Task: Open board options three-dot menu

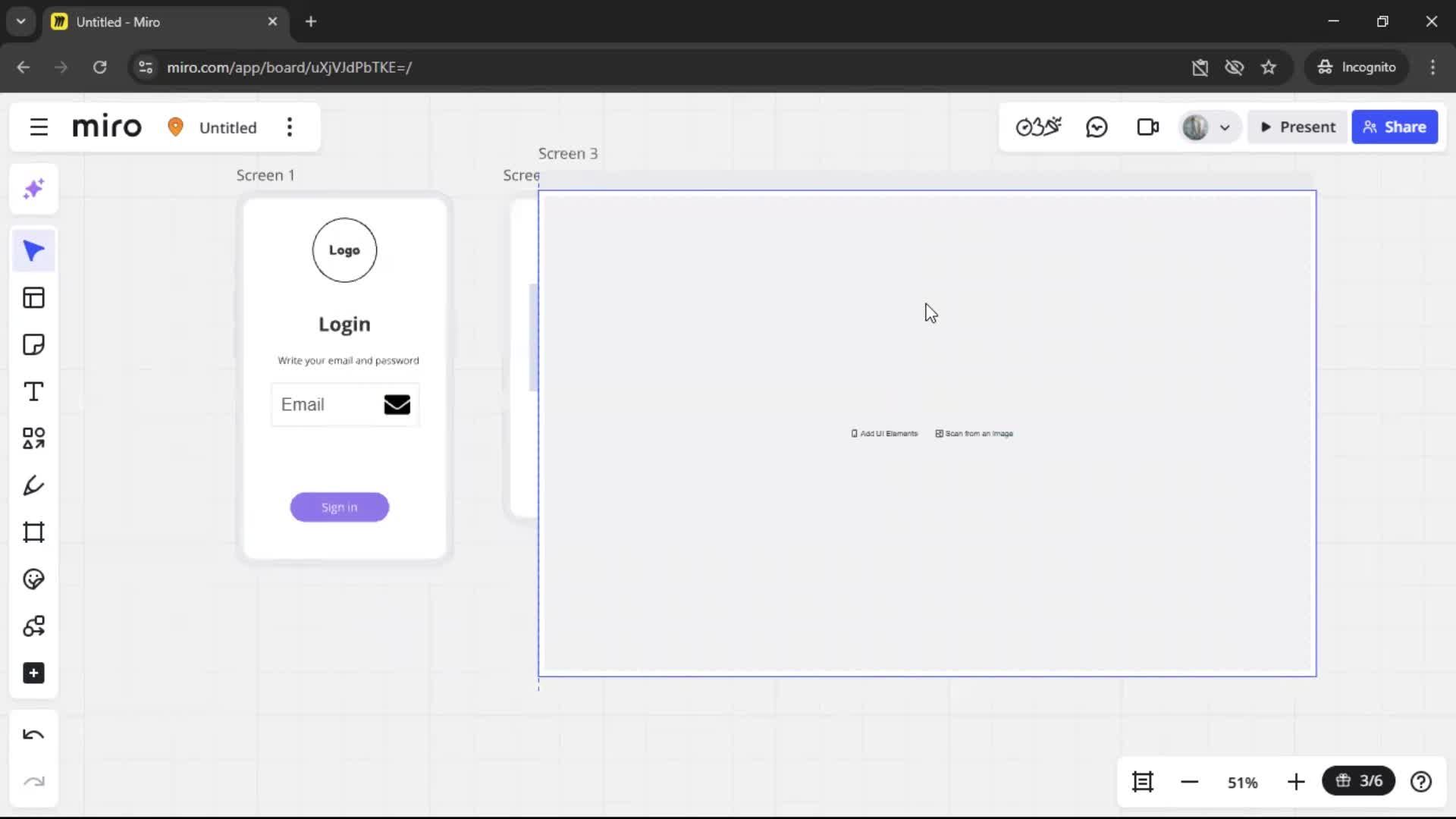Action: (x=289, y=127)
